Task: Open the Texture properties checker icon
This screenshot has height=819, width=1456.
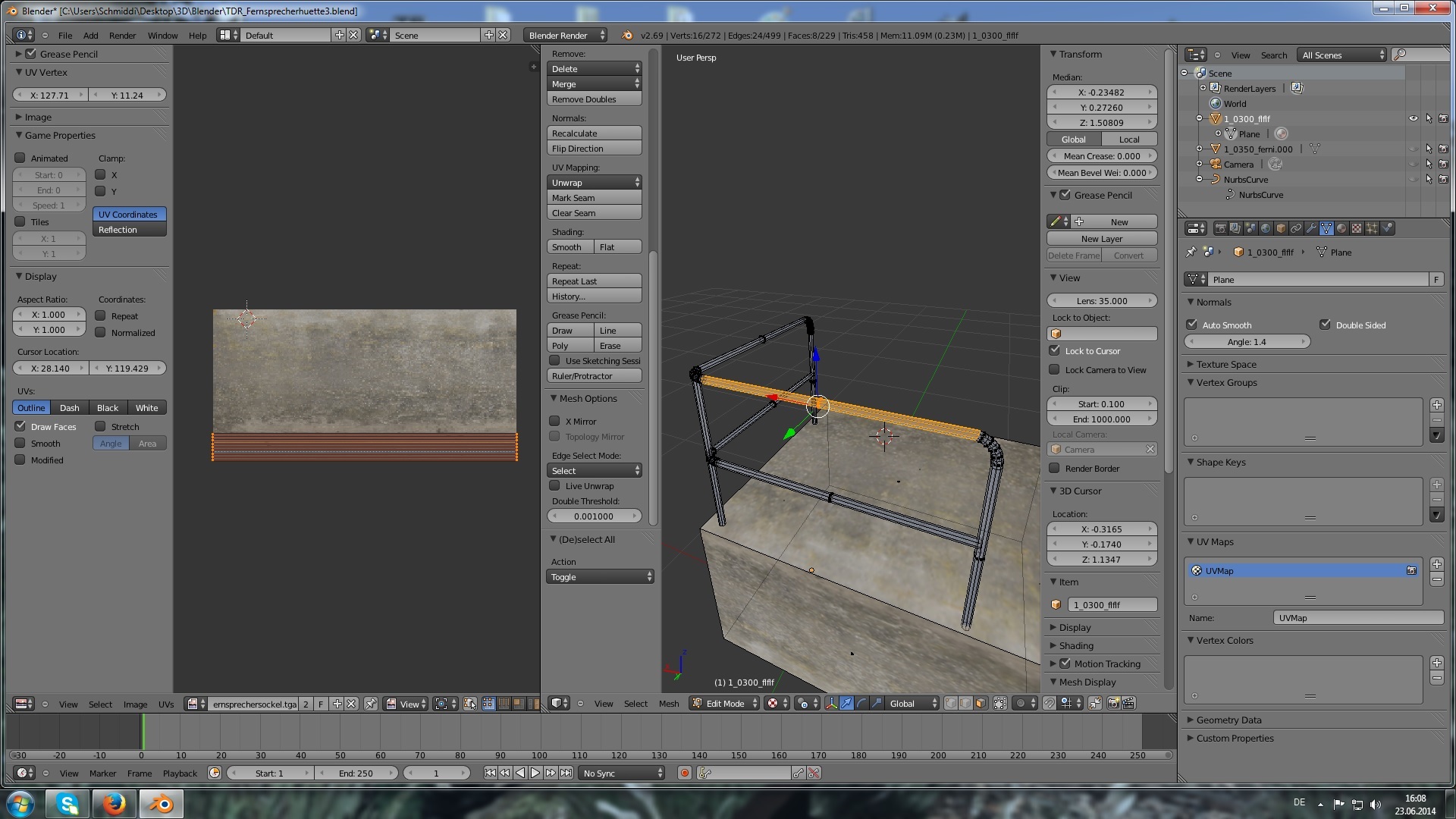Action: click(1357, 228)
